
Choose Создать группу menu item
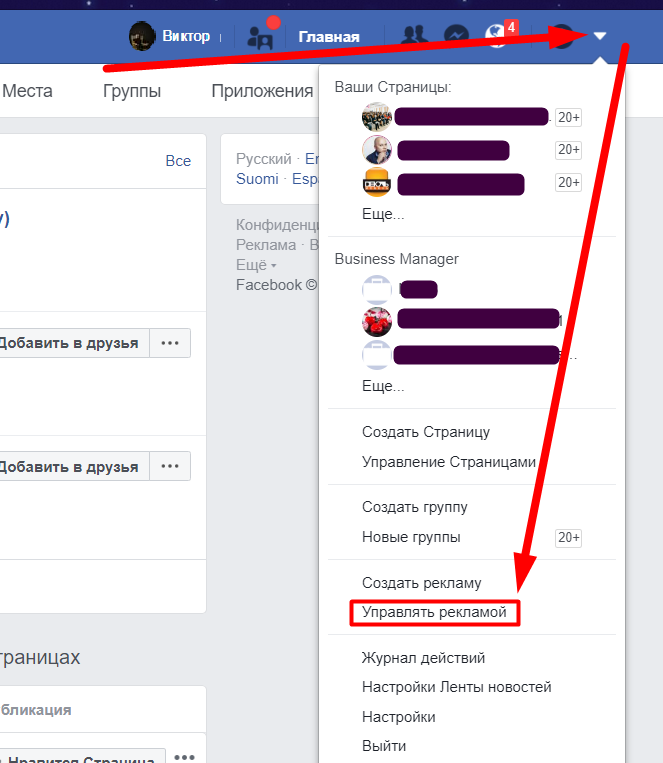(414, 507)
